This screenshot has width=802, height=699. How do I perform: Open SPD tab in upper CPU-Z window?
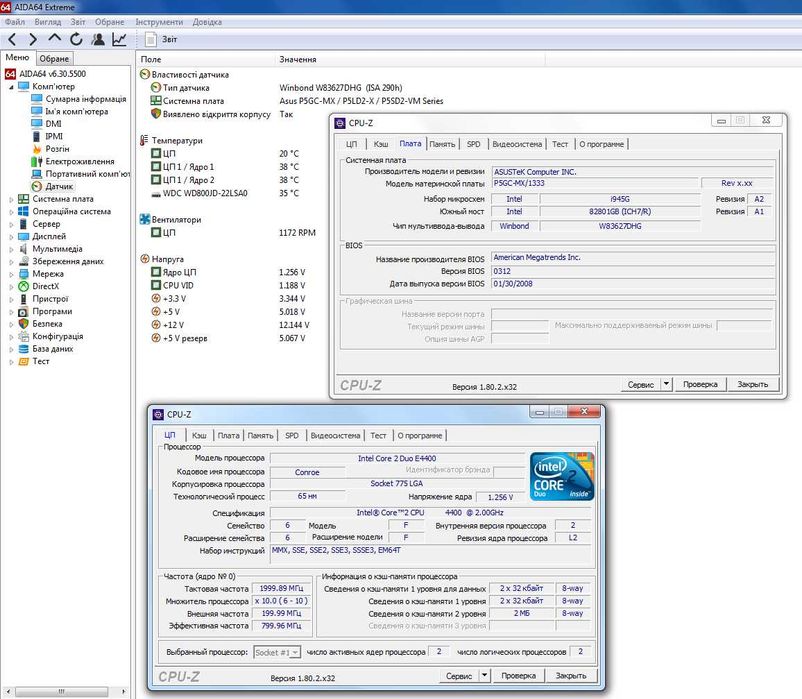pos(474,144)
